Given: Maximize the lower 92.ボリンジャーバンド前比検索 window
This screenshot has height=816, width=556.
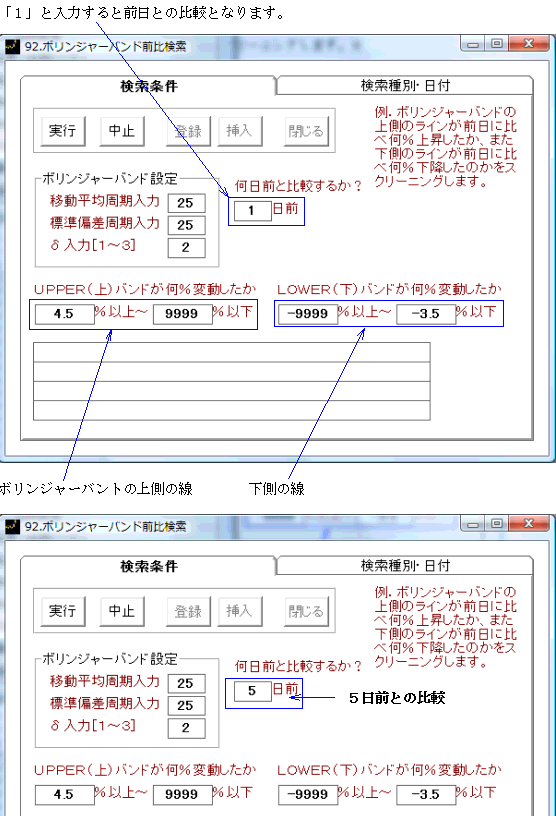Looking at the screenshot, I should pyautogui.click(x=497, y=525).
